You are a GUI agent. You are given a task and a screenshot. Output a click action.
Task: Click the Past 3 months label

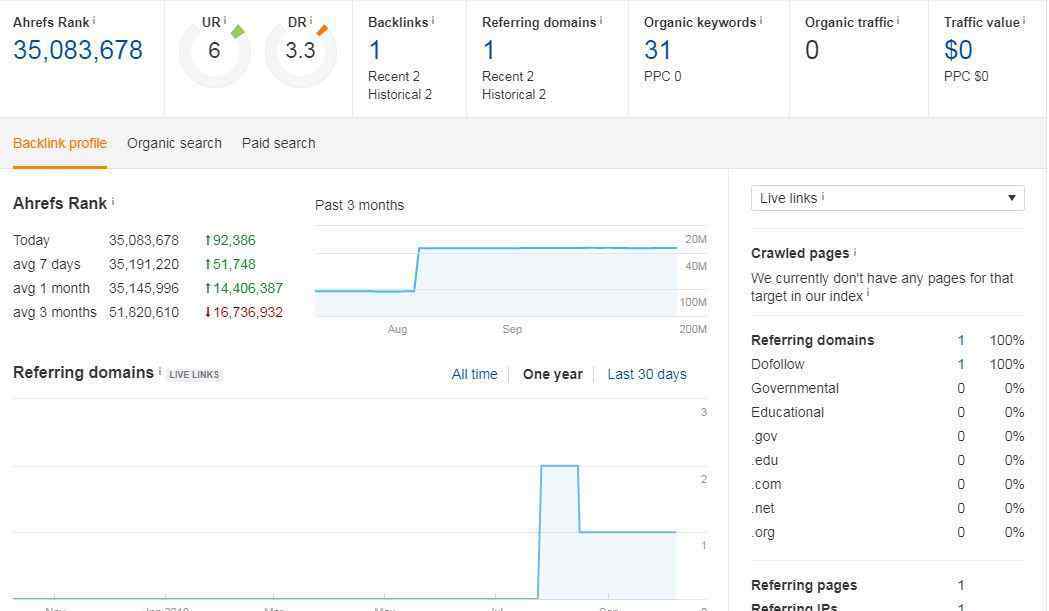click(359, 205)
